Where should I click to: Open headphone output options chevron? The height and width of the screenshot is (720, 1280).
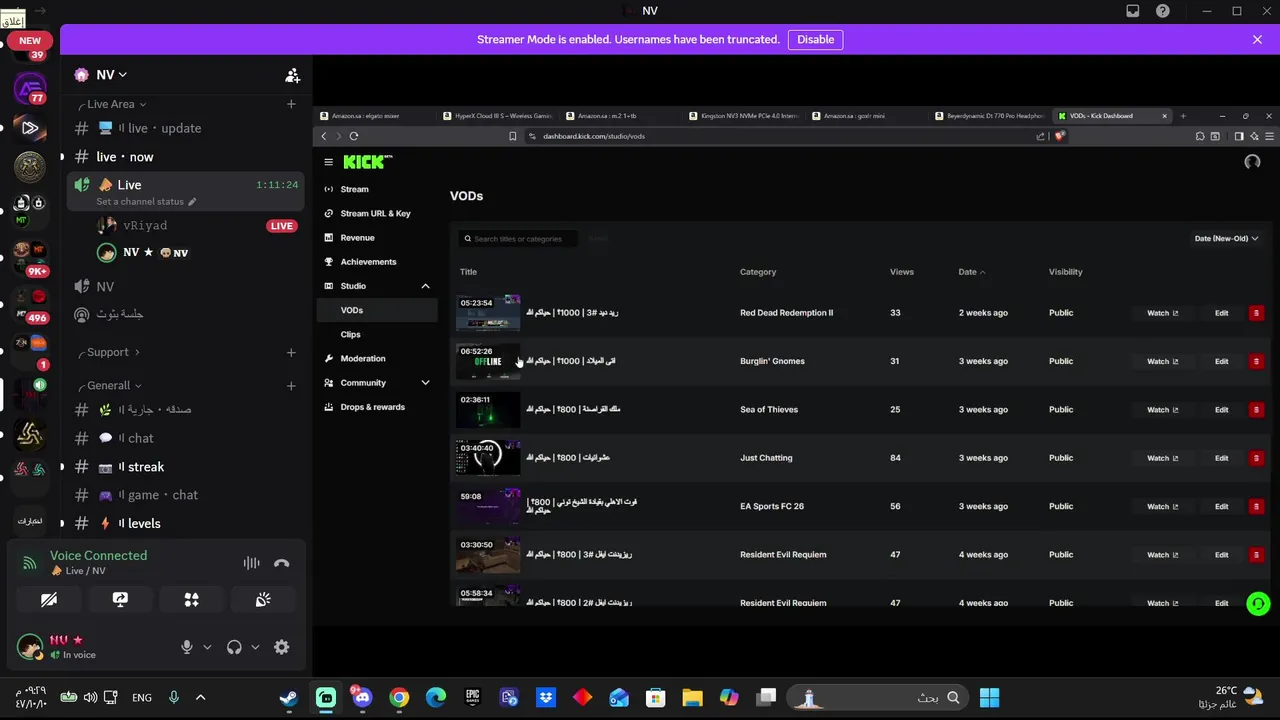click(255, 647)
